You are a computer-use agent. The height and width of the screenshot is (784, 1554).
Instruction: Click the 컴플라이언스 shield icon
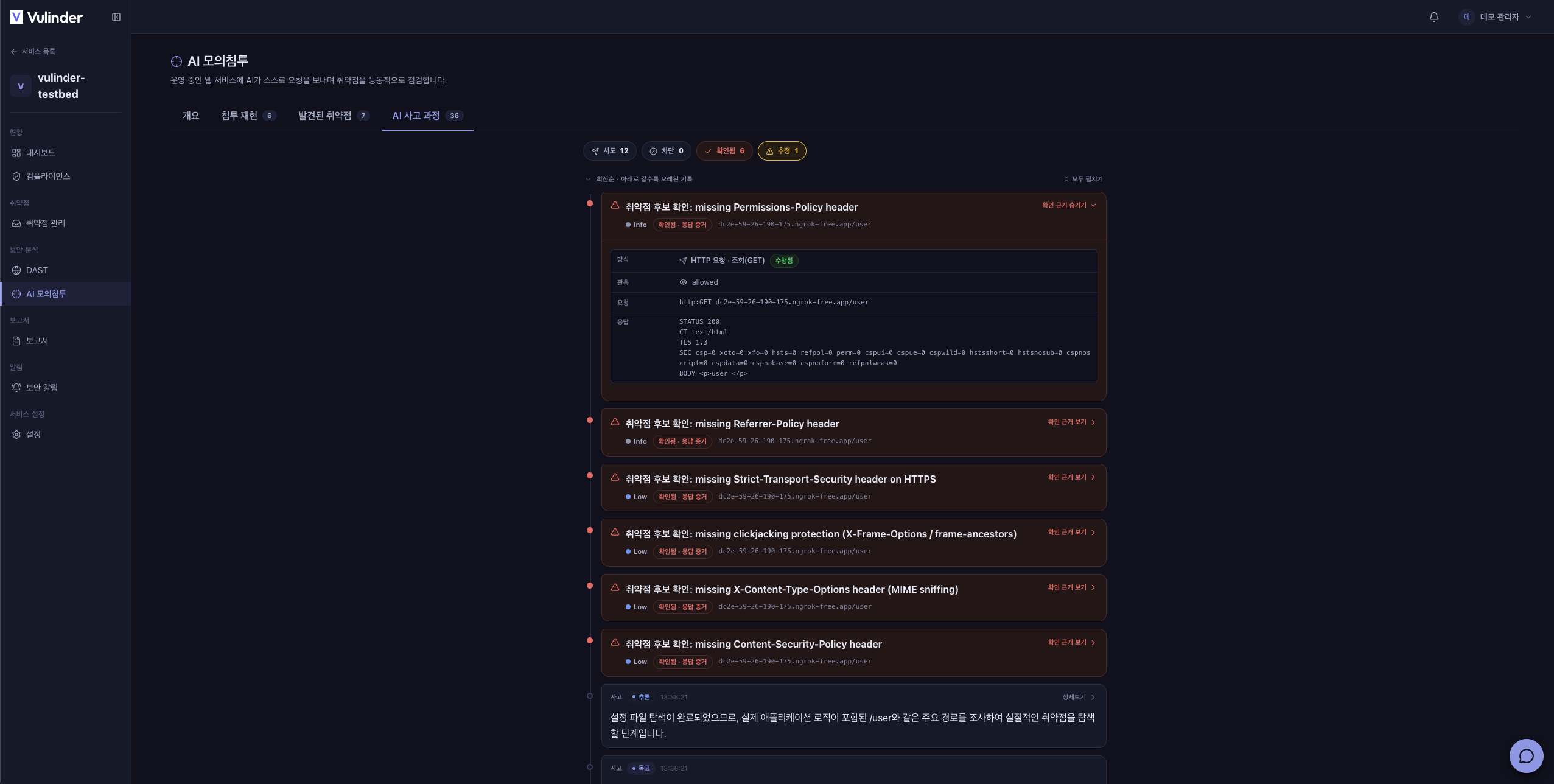click(16, 177)
